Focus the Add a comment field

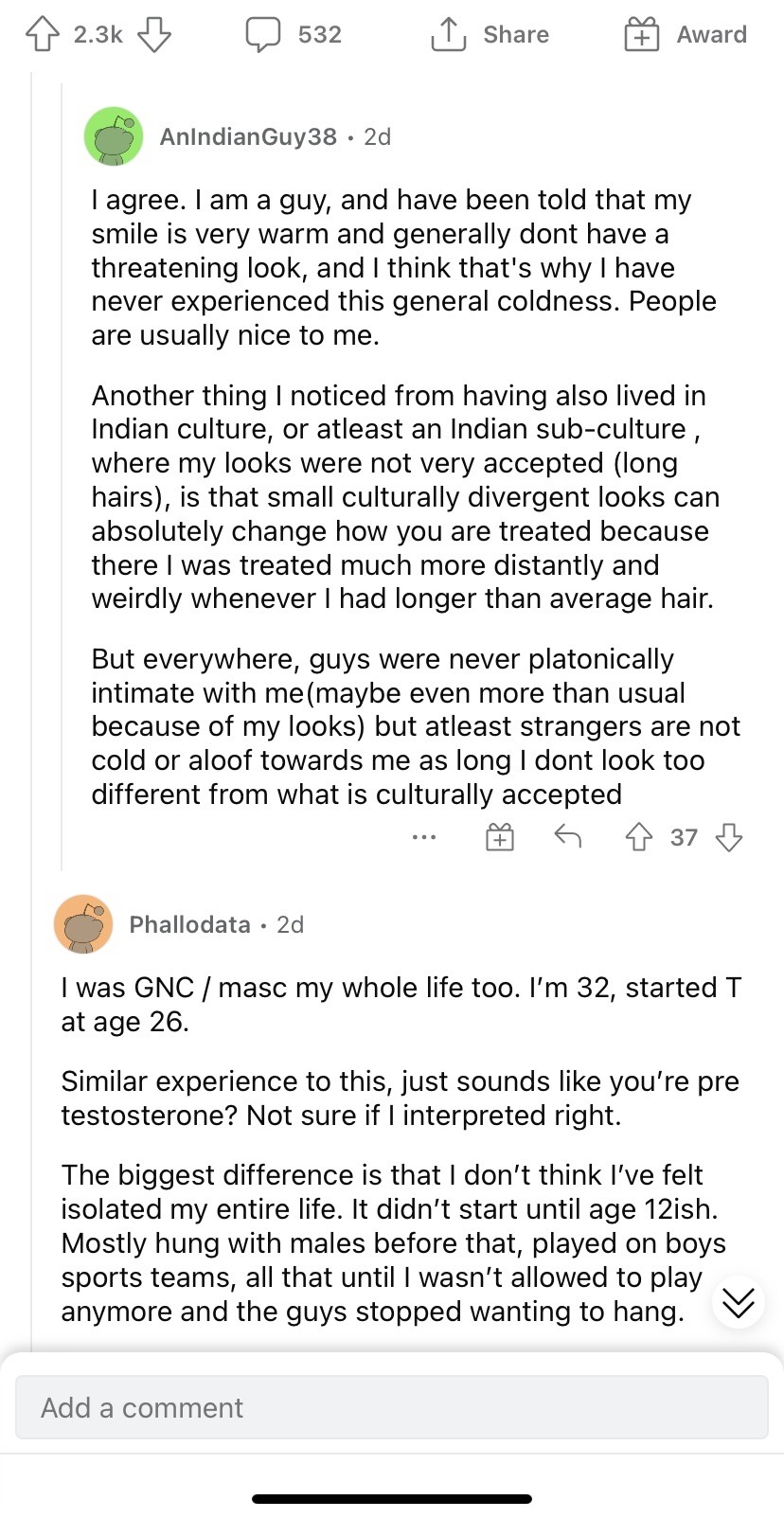[x=391, y=1407]
